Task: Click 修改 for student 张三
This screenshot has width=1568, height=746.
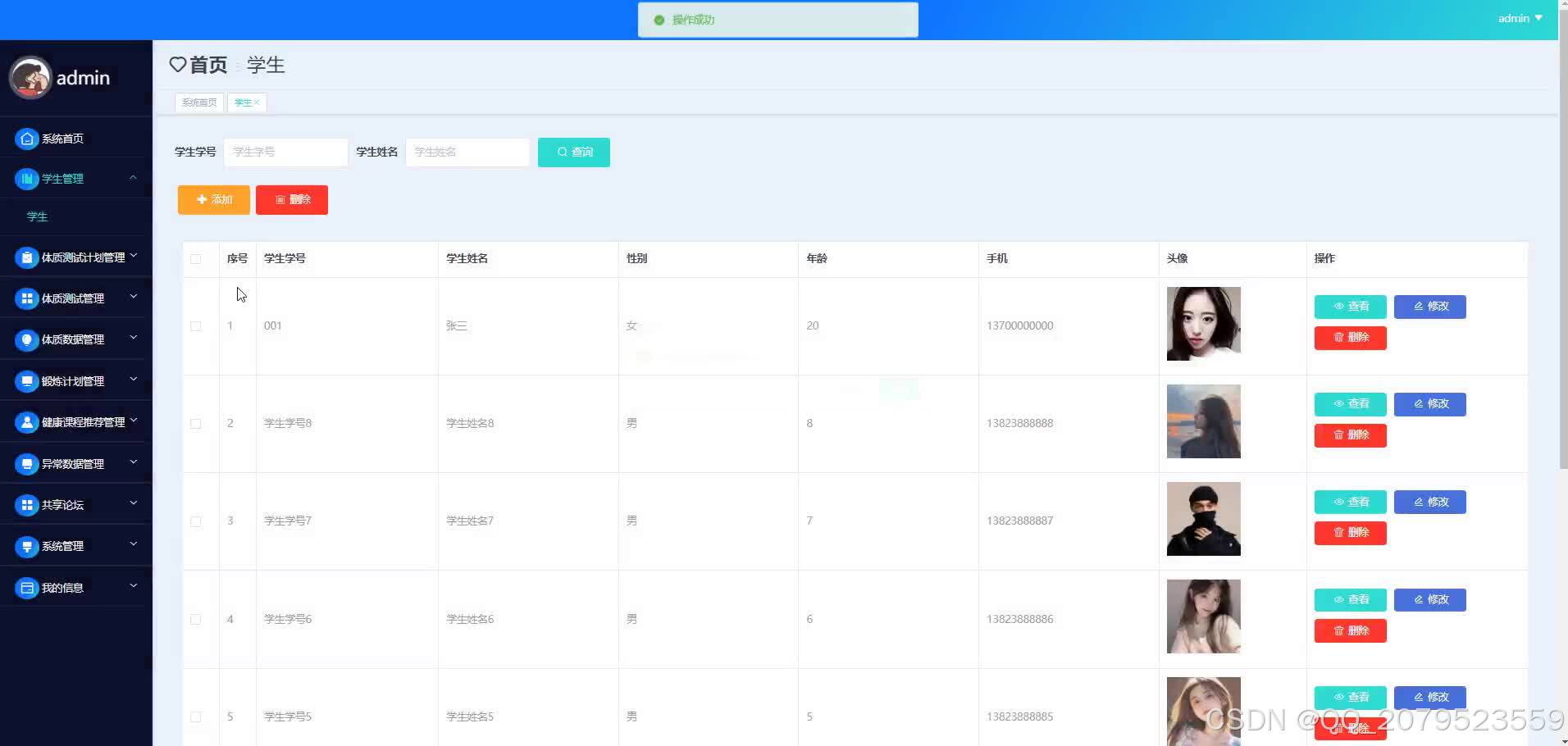Action: [x=1430, y=307]
